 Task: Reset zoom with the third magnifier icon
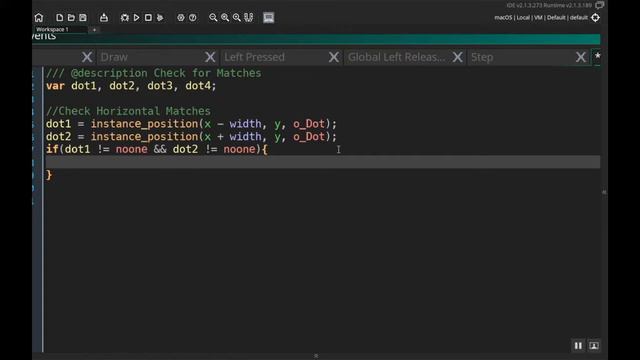tap(237, 18)
